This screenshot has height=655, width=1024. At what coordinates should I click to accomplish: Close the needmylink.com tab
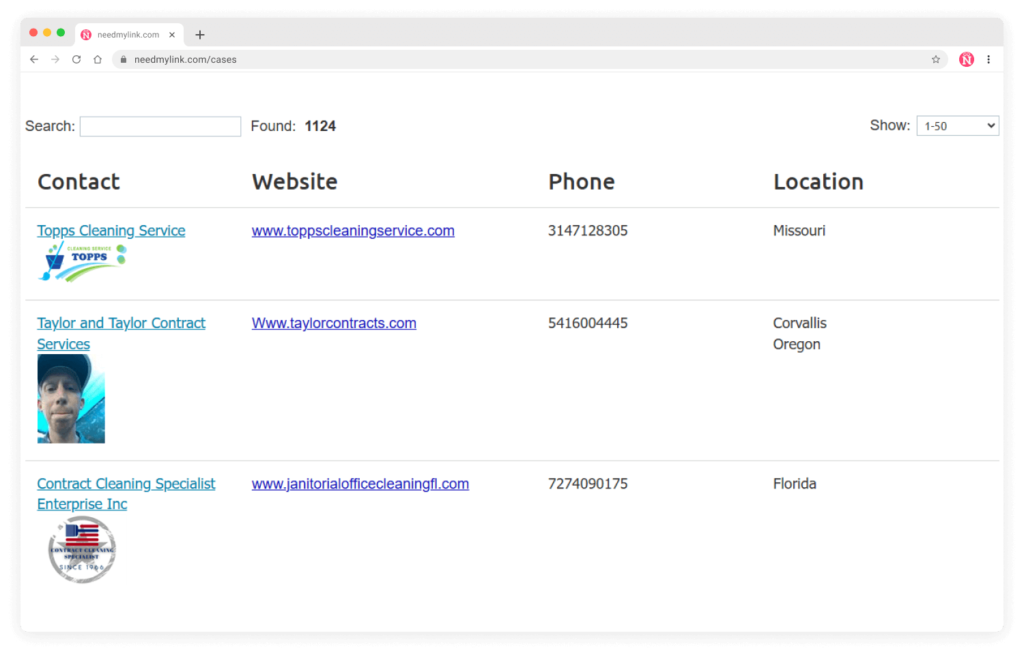click(172, 35)
